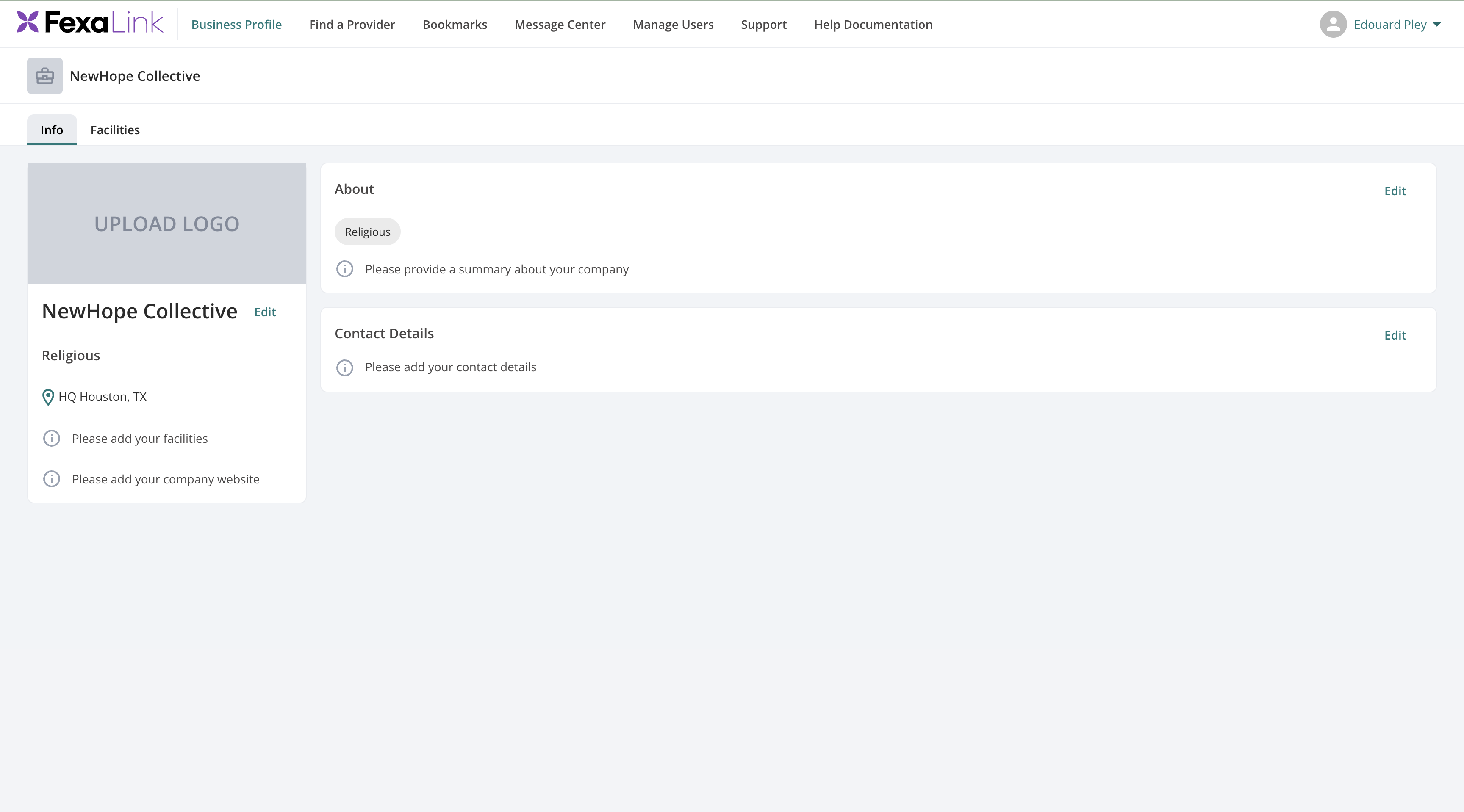Screen dimensions: 1464x812
Task: Click the Contact Details heading
Action: [x=384, y=333]
